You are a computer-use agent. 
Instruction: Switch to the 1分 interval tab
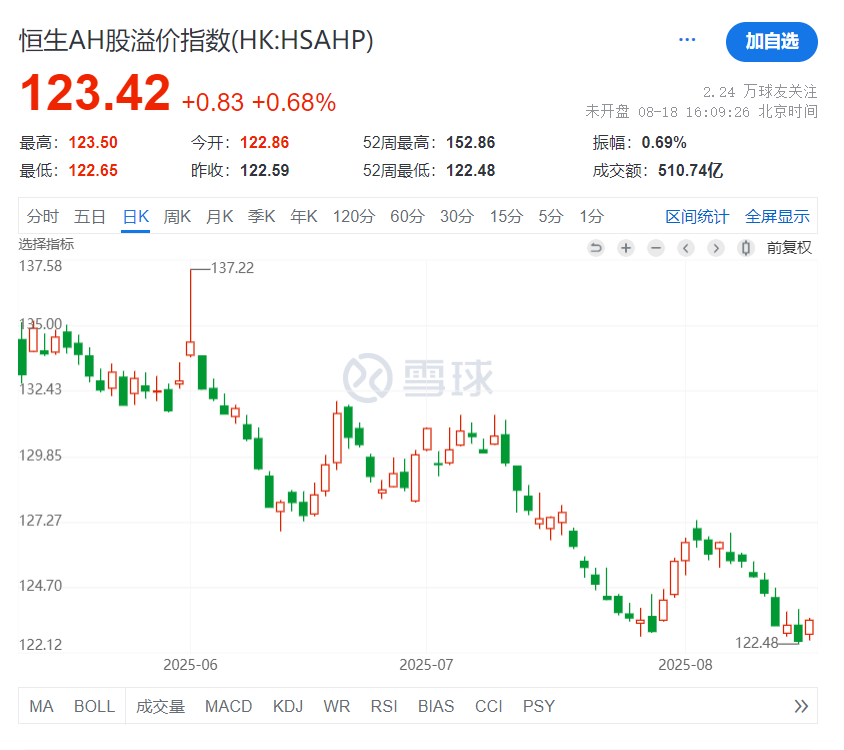click(592, 216)
